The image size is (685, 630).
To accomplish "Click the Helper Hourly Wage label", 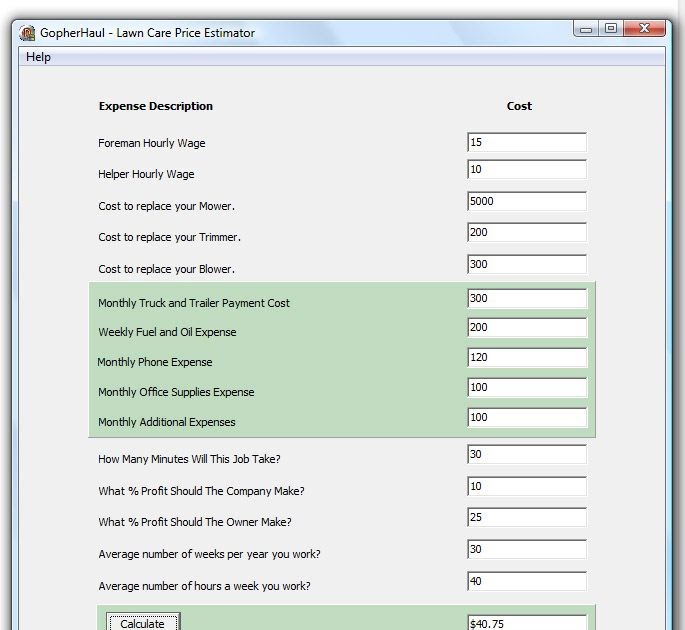I will point(146,174).
